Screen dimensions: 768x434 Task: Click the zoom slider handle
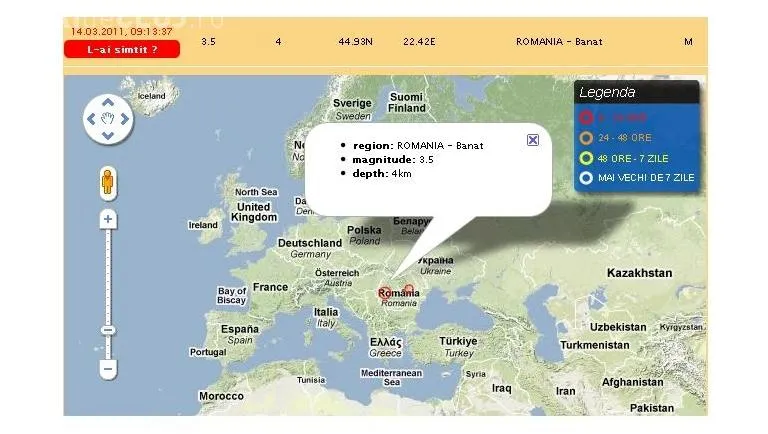pyautogui.click(x=108, y=330)
